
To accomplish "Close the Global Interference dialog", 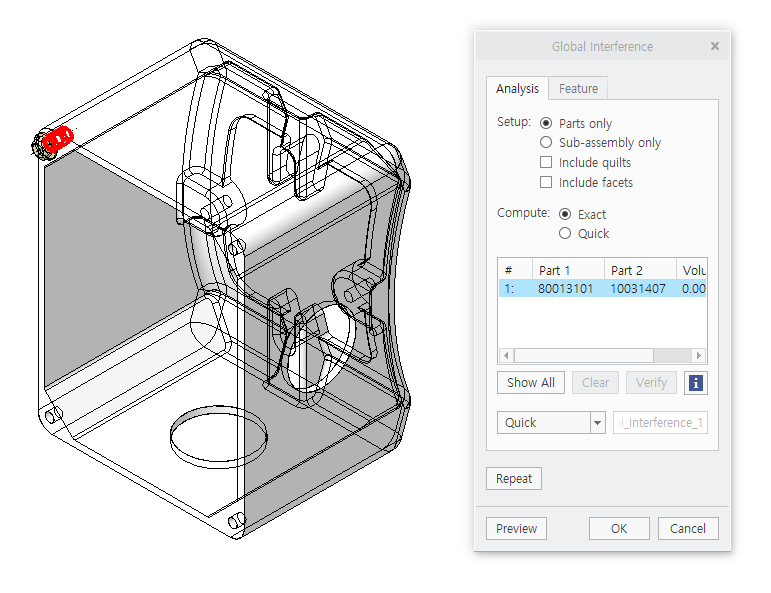I will (715, 46).
